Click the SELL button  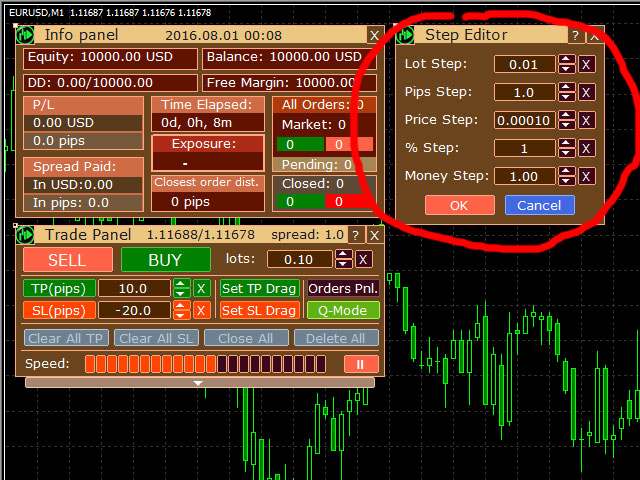[68, 260]
